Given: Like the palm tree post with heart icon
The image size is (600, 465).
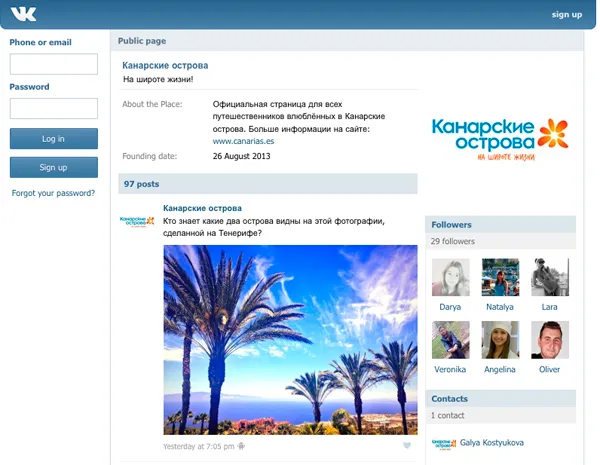Looking at the screenshot, I should click(407, 446).
